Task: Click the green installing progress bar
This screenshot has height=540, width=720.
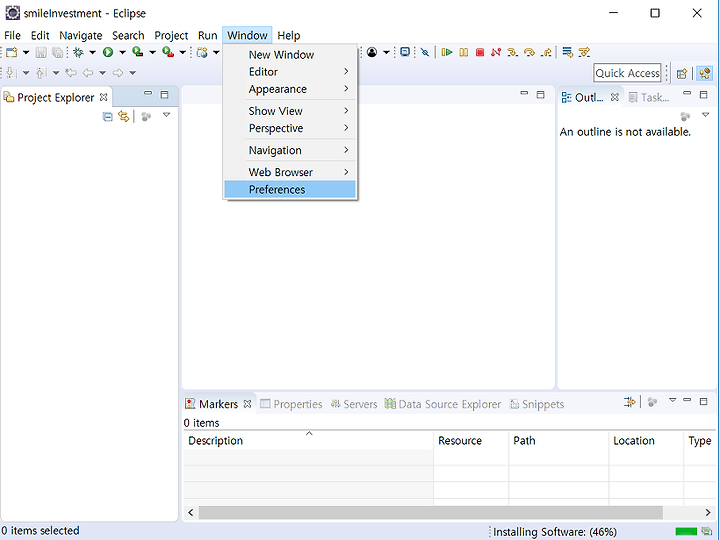Action: 686,532
